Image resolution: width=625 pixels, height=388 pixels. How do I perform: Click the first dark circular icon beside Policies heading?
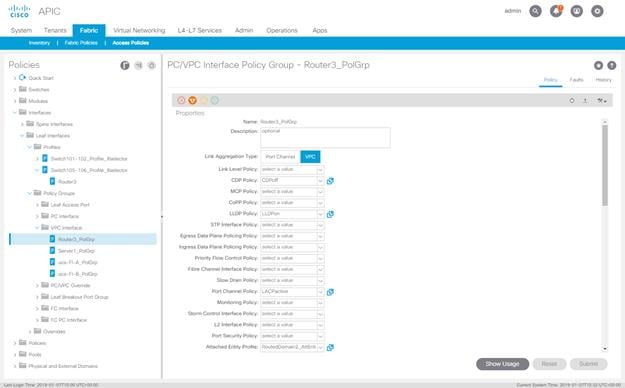(125, 65)
